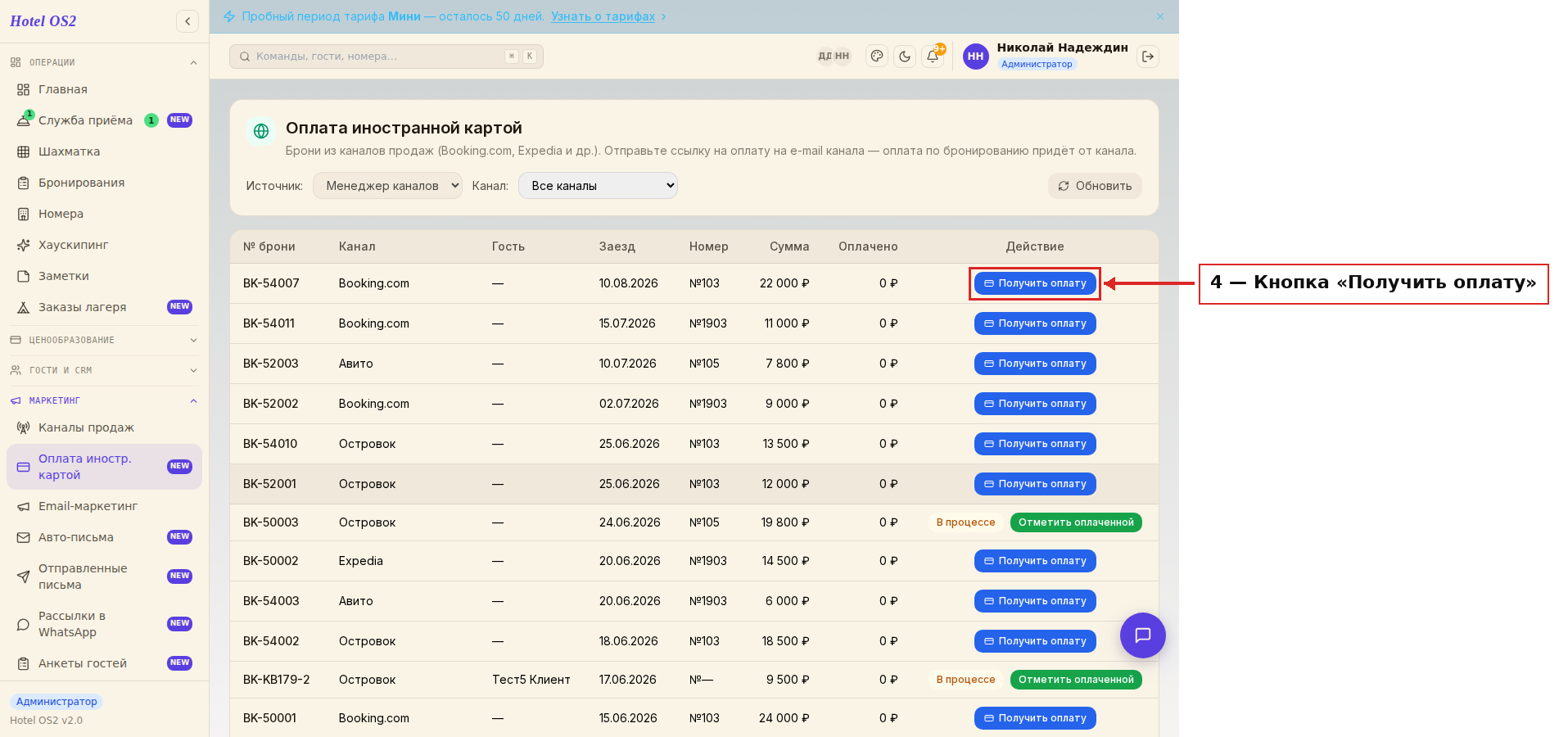Click Получить оплату for BK-50002
This screenshot has width=1568, height=737.
pos(1035,561)
